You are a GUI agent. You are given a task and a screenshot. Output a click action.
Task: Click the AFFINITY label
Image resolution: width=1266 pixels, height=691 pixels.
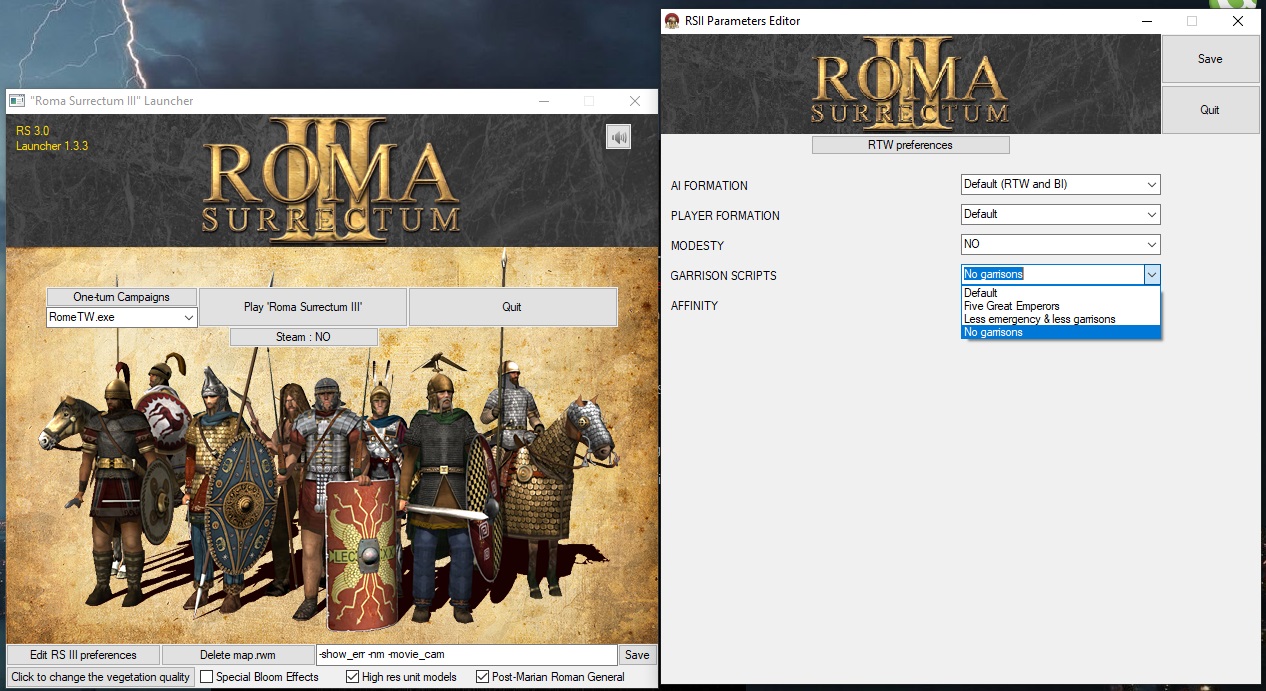point(694,306)
